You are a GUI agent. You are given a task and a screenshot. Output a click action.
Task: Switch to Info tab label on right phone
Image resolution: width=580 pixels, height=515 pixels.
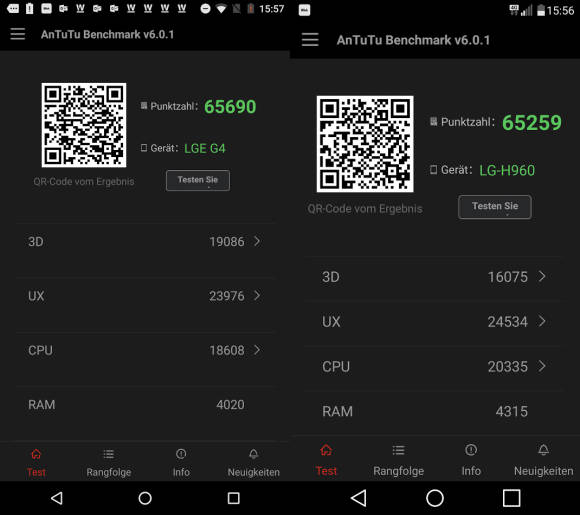pos(471,471)
